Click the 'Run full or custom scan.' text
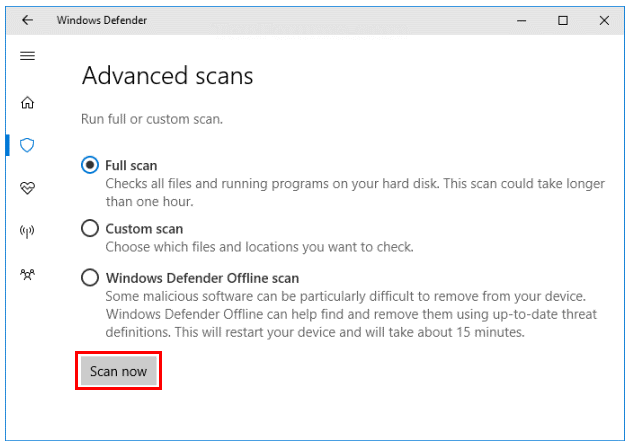Screen dimensions: 632x448 [x=152, y=119]
